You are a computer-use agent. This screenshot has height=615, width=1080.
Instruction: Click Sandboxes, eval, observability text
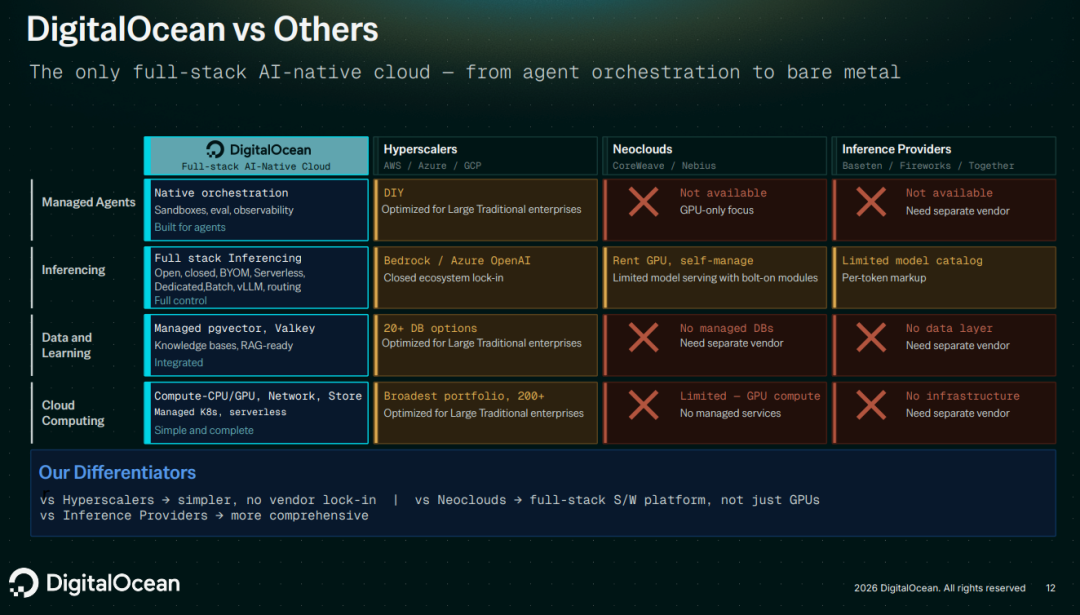pos(224,211)
